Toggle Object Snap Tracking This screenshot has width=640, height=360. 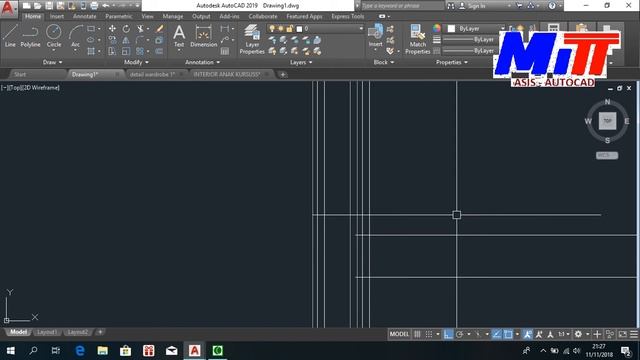point(497,334)
